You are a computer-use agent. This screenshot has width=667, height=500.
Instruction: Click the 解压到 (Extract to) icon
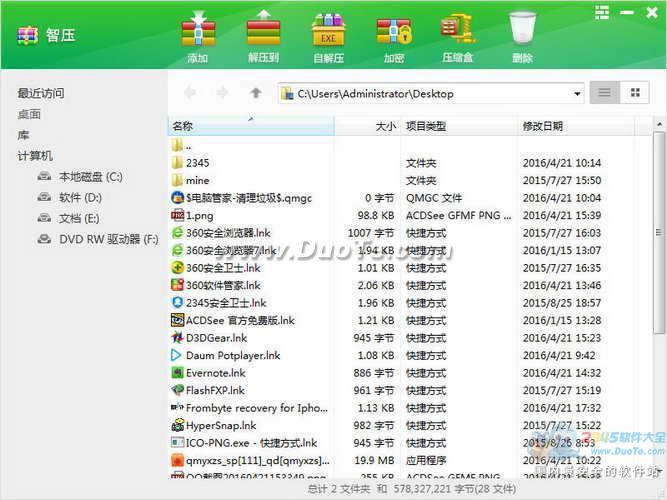pos(263,37)
